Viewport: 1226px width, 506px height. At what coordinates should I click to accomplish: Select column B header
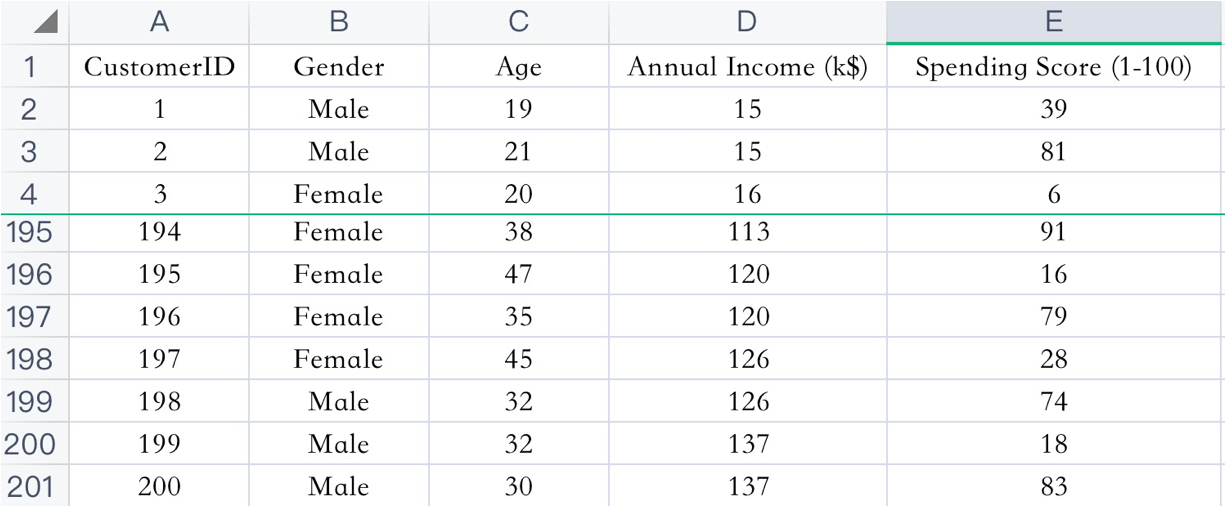pyautogui.click(x=339, y=22)
